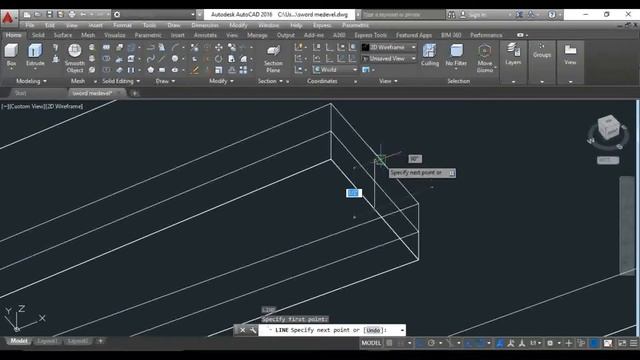Open the Express Tools ribbon tab
640x360 pixels.
coord(370,35)
